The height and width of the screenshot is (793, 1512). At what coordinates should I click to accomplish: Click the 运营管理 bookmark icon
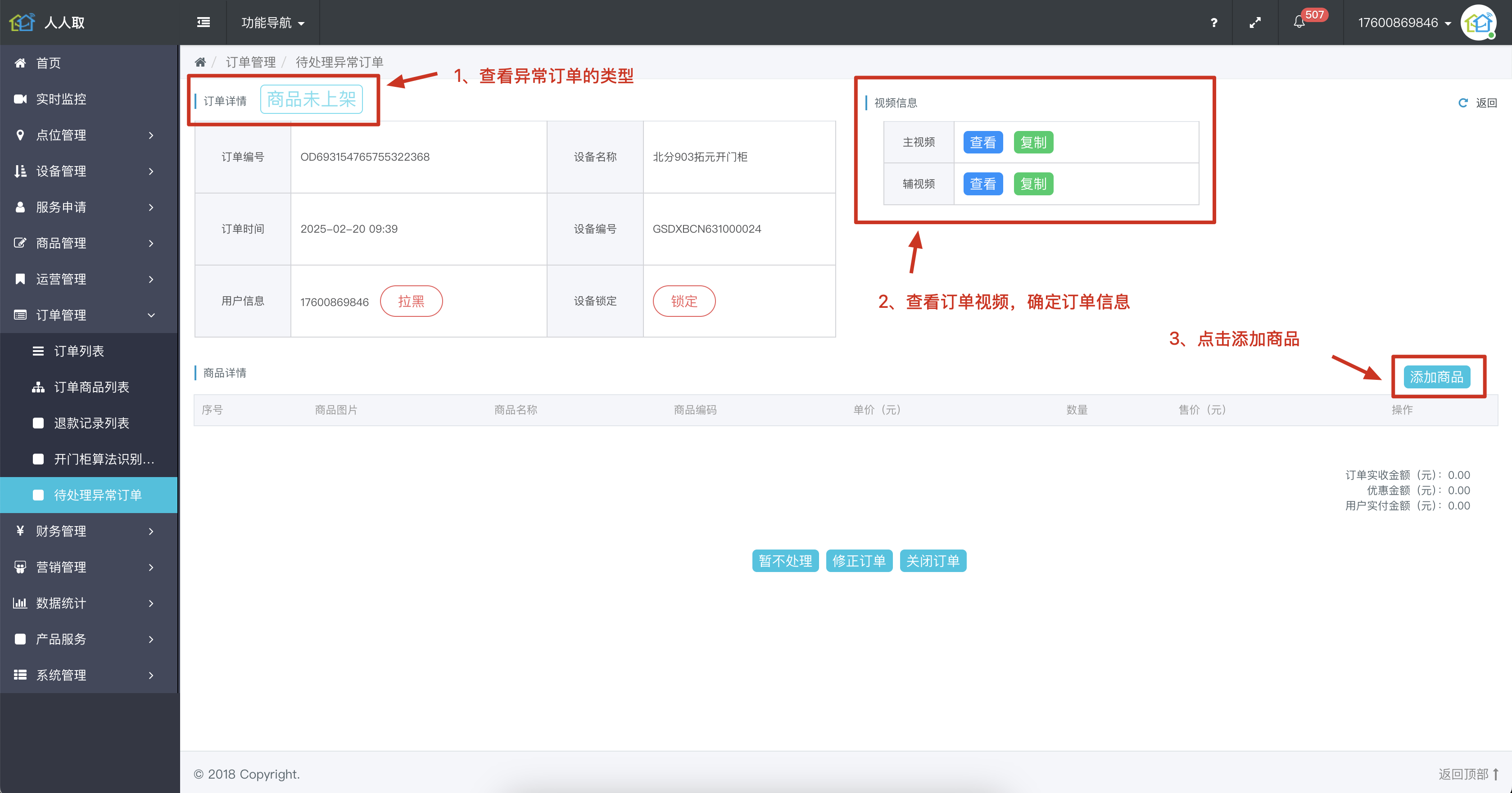(20, 279)
